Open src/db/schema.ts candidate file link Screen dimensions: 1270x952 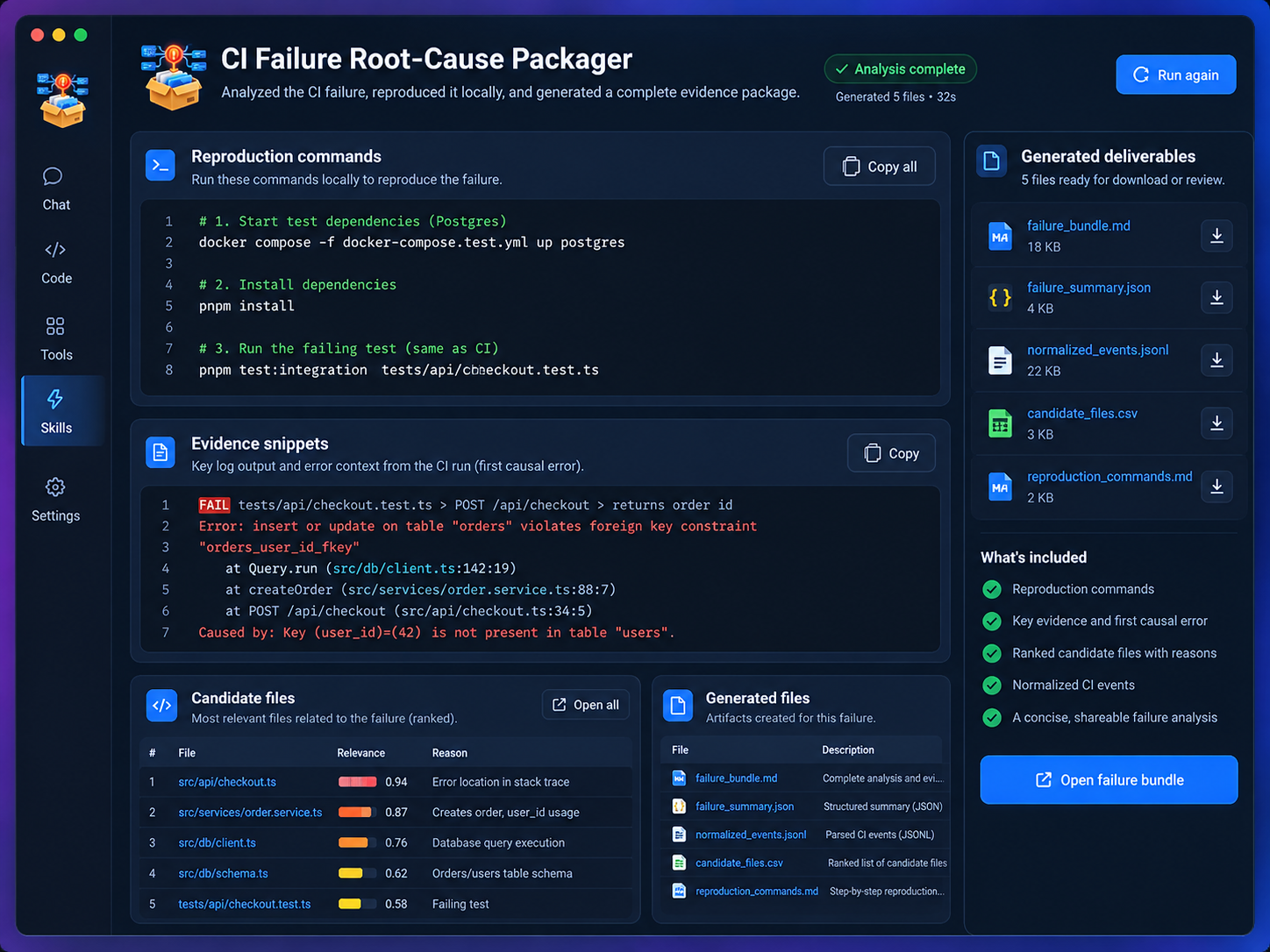pyautogui.click(x=223, y=873)
